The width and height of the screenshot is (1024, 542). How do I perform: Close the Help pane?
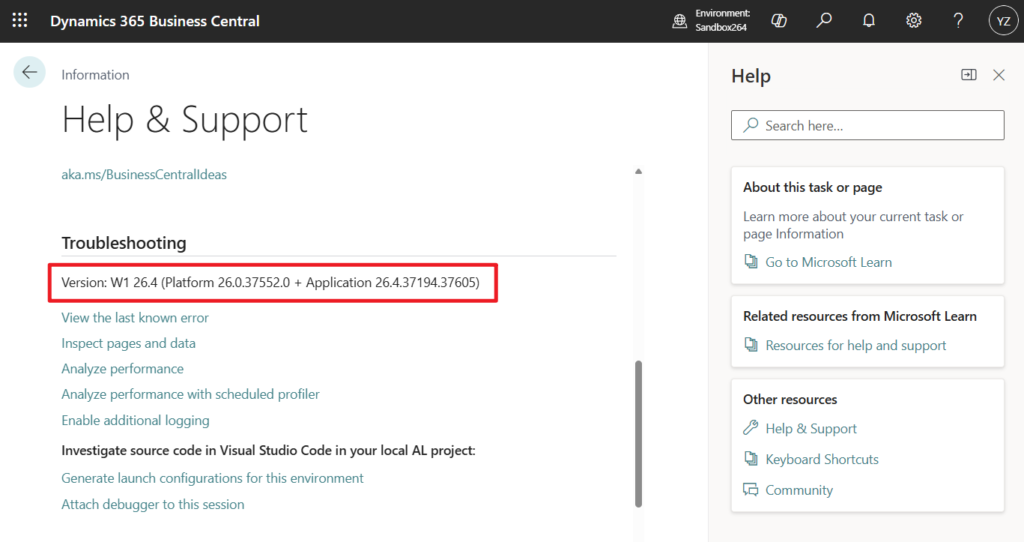point(998,75)
